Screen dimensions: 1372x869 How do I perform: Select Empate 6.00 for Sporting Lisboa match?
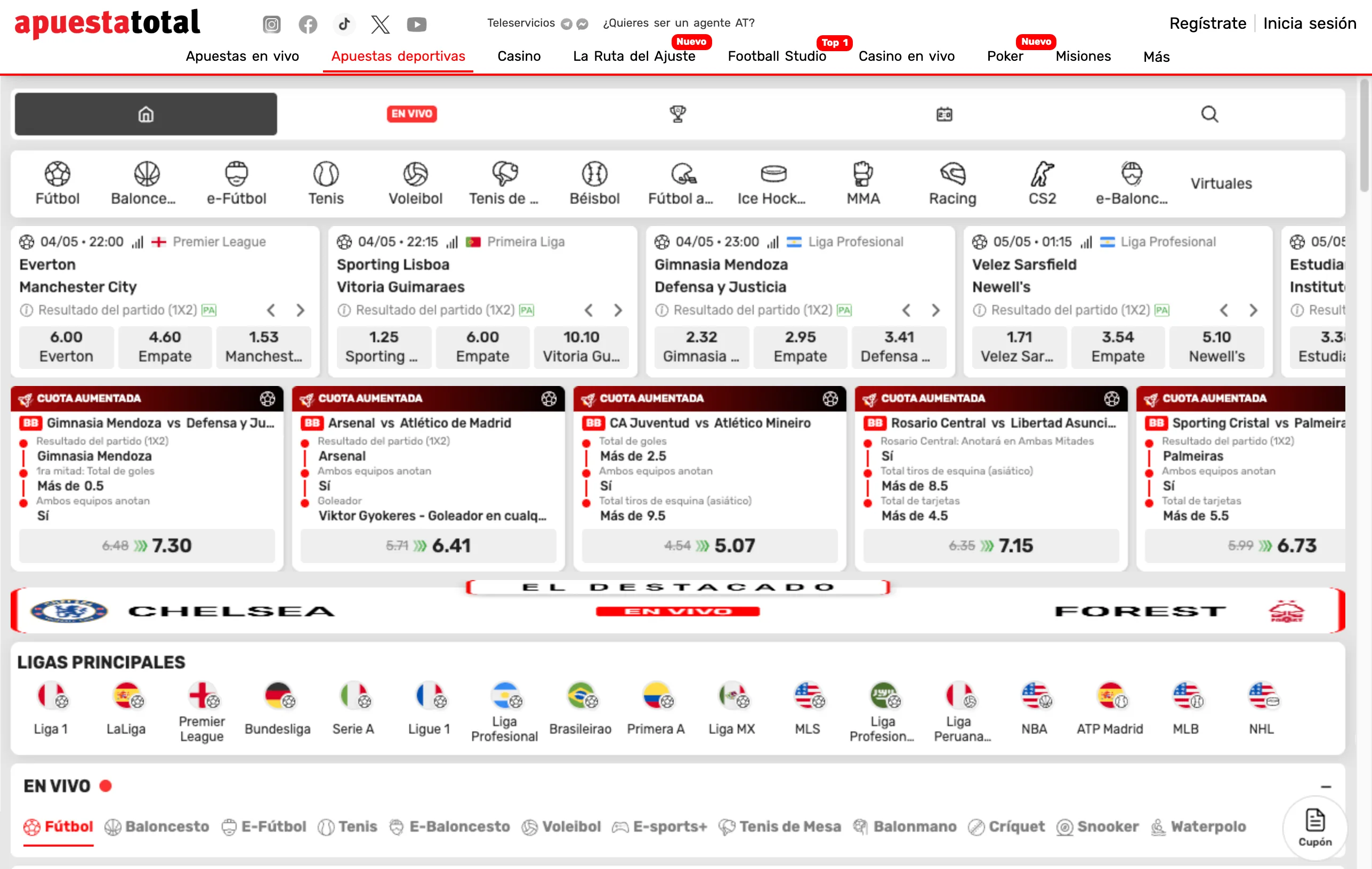click(482, 347)
